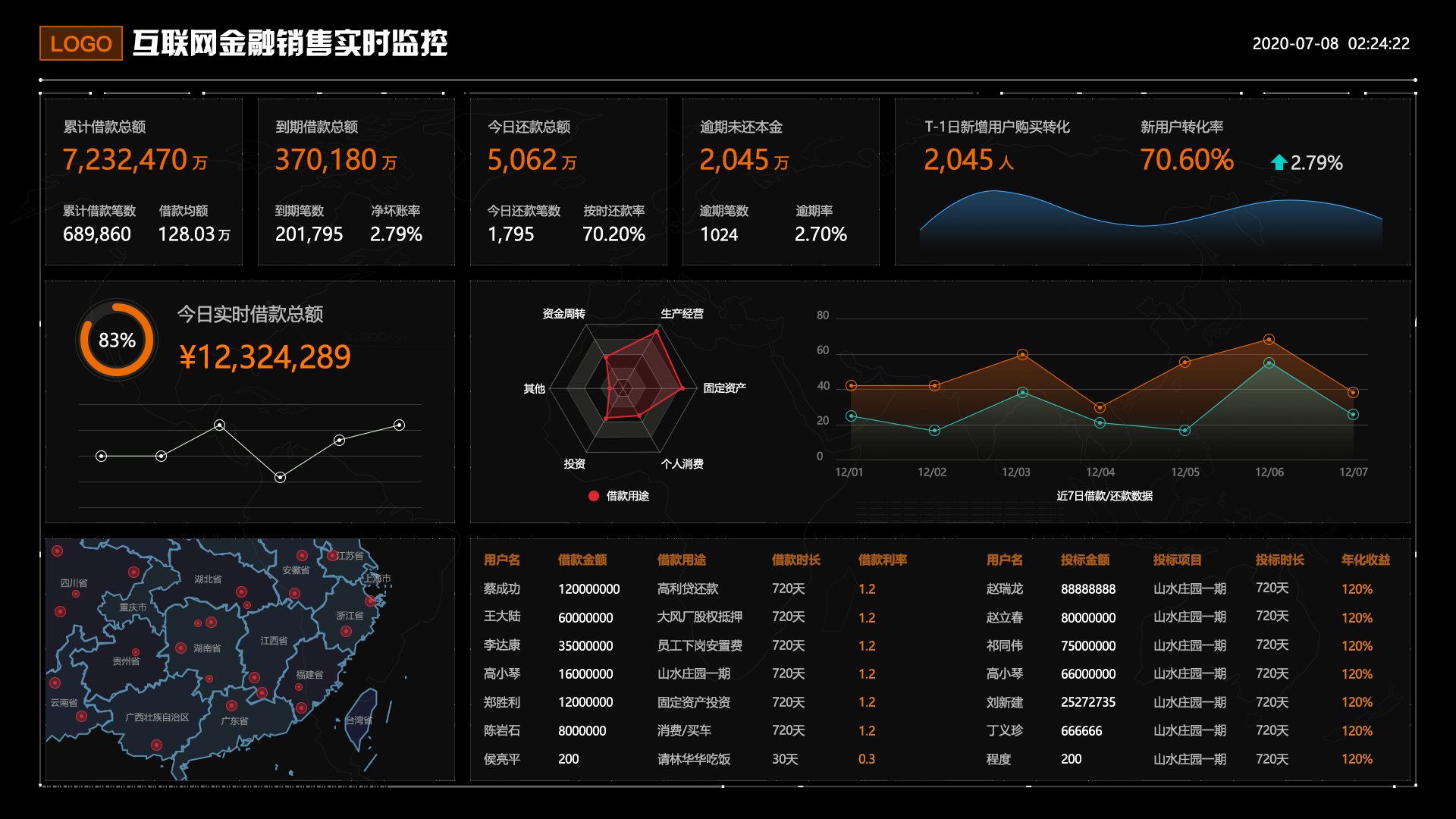Click the ¥12,324,289 realtime loan total
The image size is (1456, 819).
265,357
